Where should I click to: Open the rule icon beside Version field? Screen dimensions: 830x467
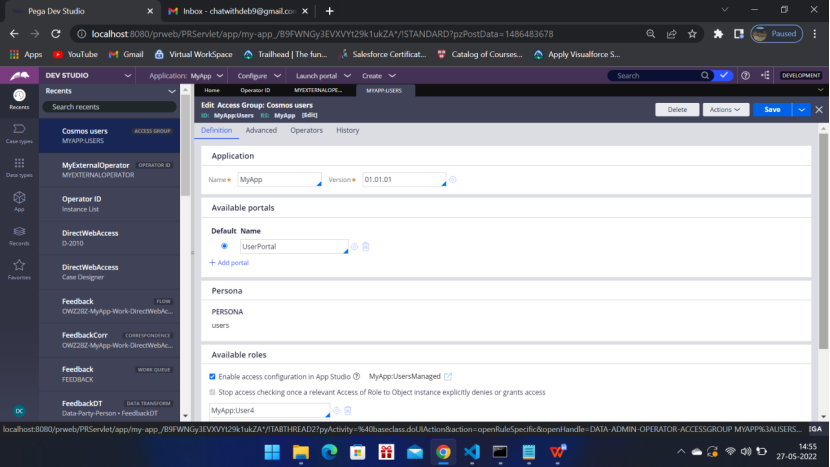pyautogui.click(x=453, y=180)
